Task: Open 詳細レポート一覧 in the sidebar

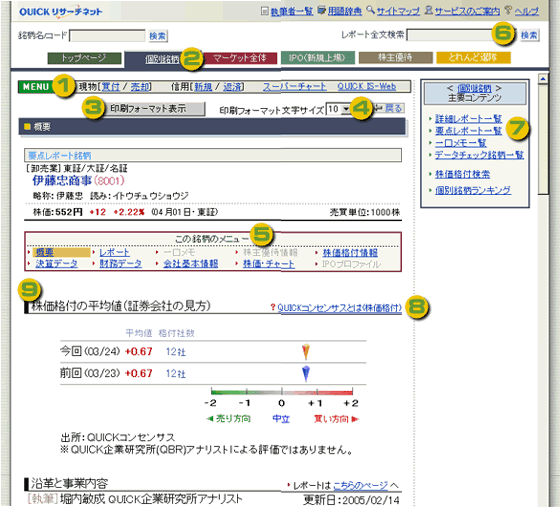Action: (468, 119)
